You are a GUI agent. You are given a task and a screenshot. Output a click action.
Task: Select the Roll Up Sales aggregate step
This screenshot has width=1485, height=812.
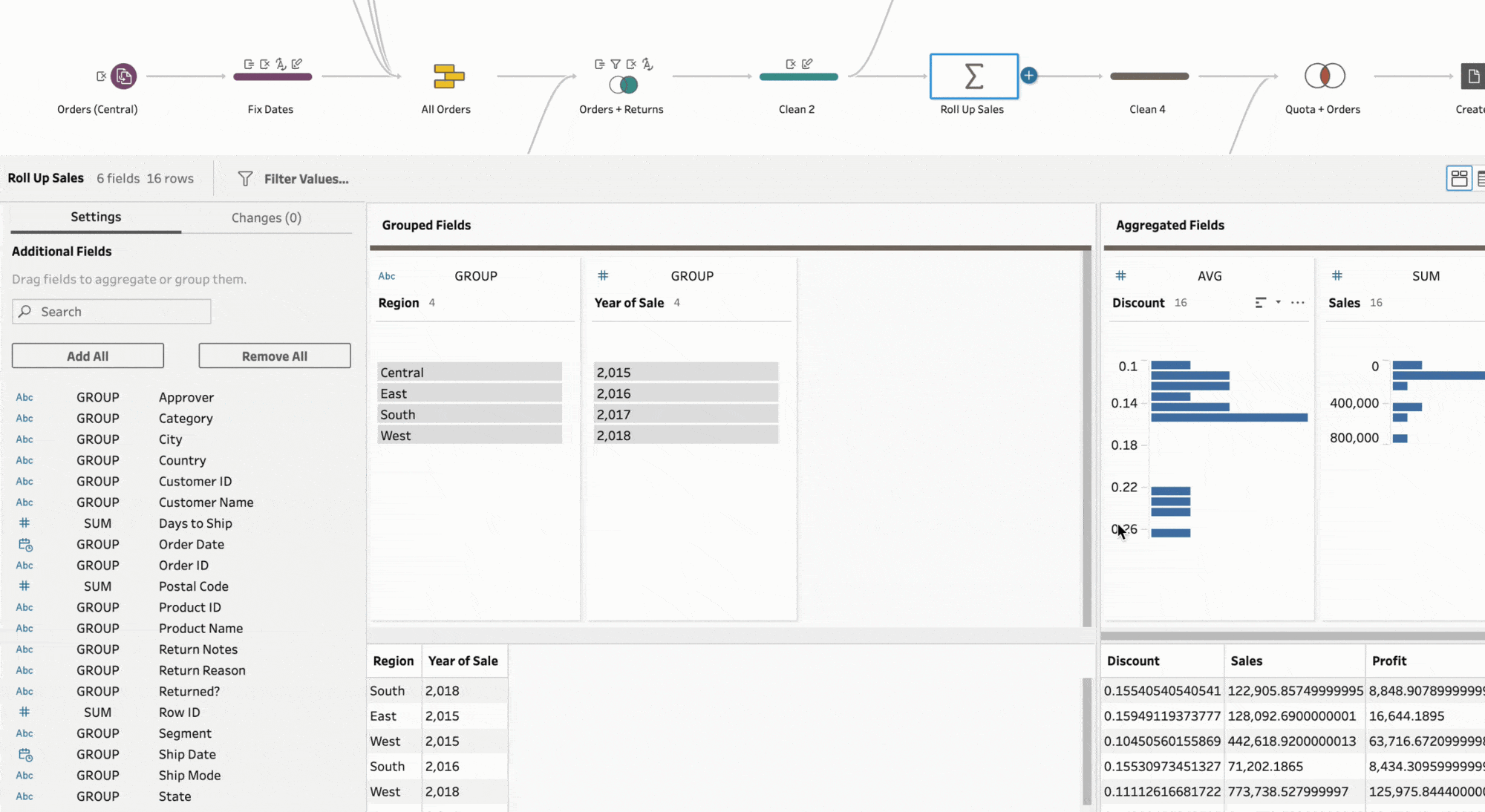tap(973, 76)
